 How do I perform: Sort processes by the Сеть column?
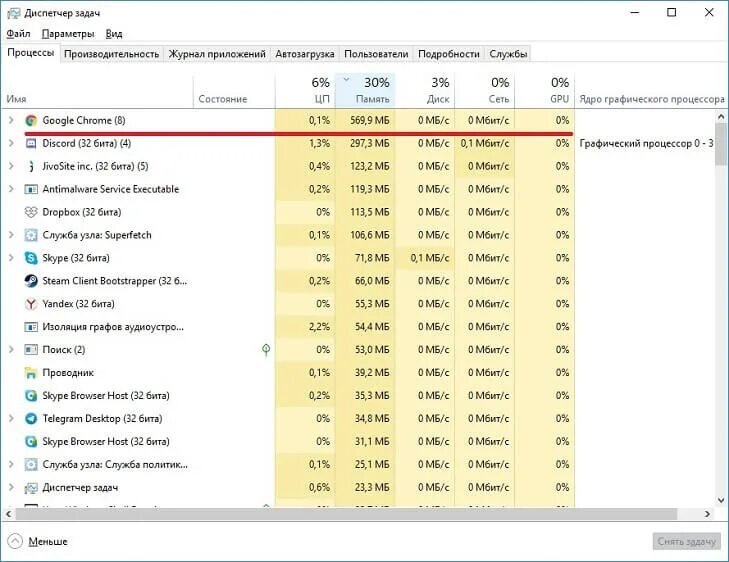[484, 90]
